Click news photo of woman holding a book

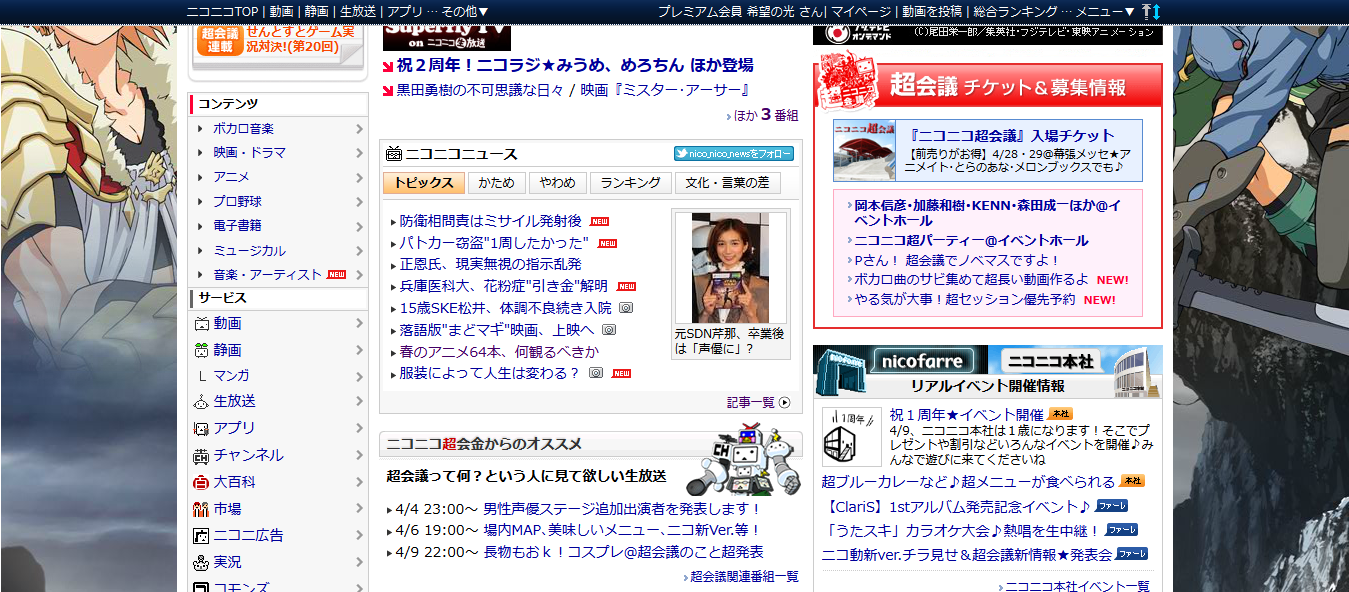coord(730,267)
